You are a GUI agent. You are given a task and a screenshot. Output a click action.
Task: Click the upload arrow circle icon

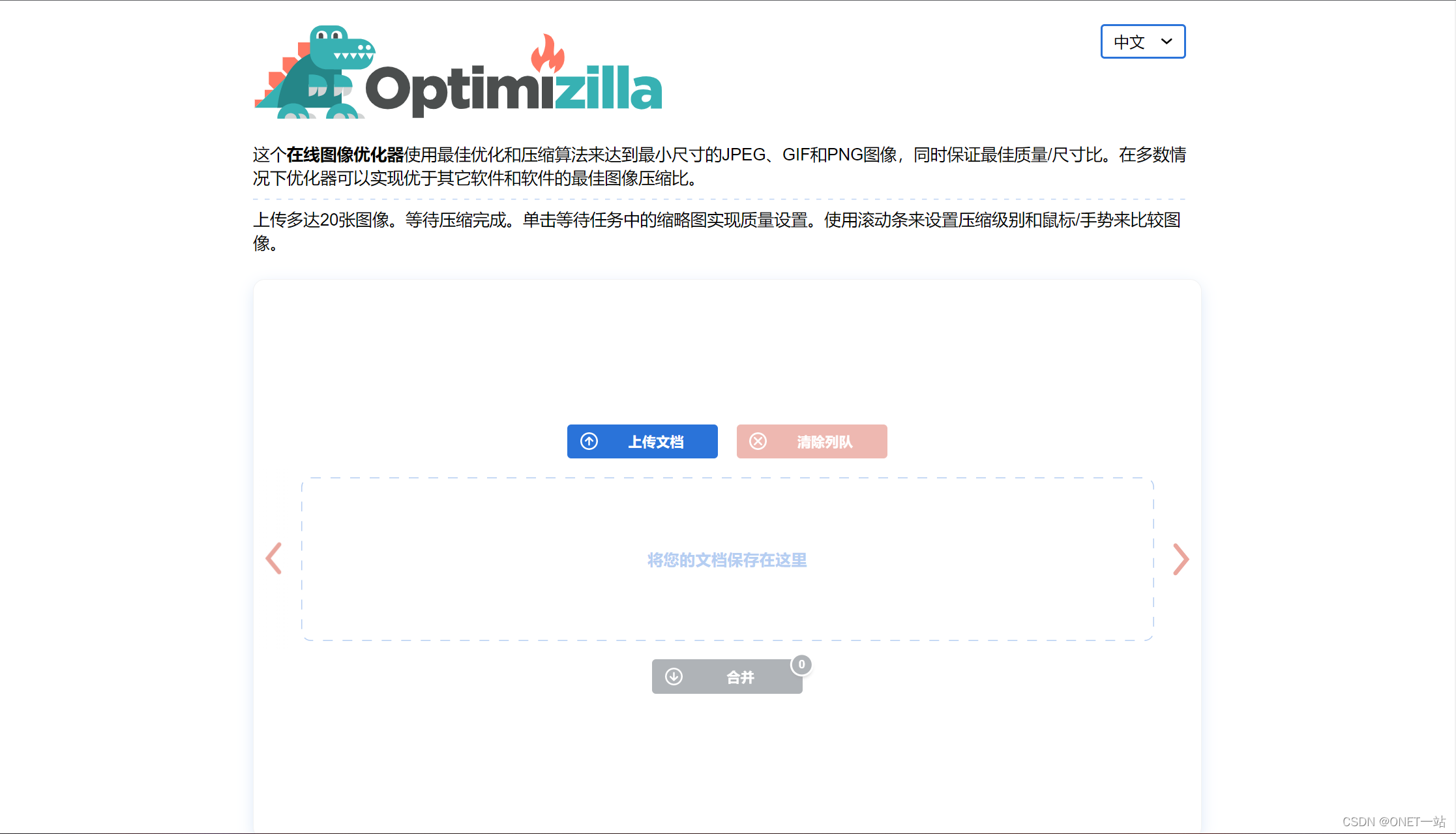coord(589,441)
